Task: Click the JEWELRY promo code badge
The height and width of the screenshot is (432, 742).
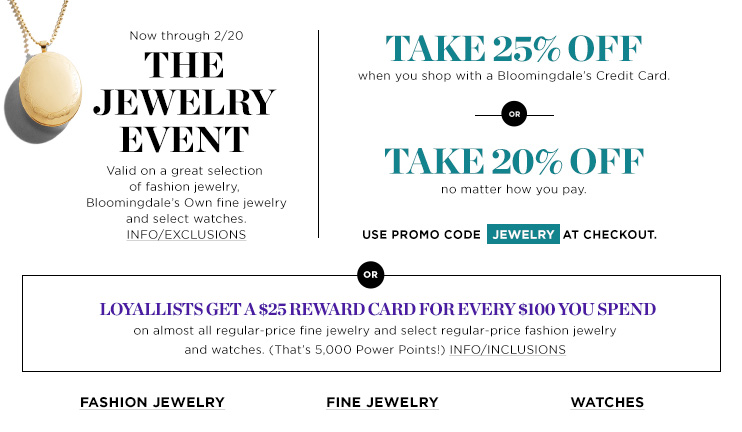Action: click(523, 234)
